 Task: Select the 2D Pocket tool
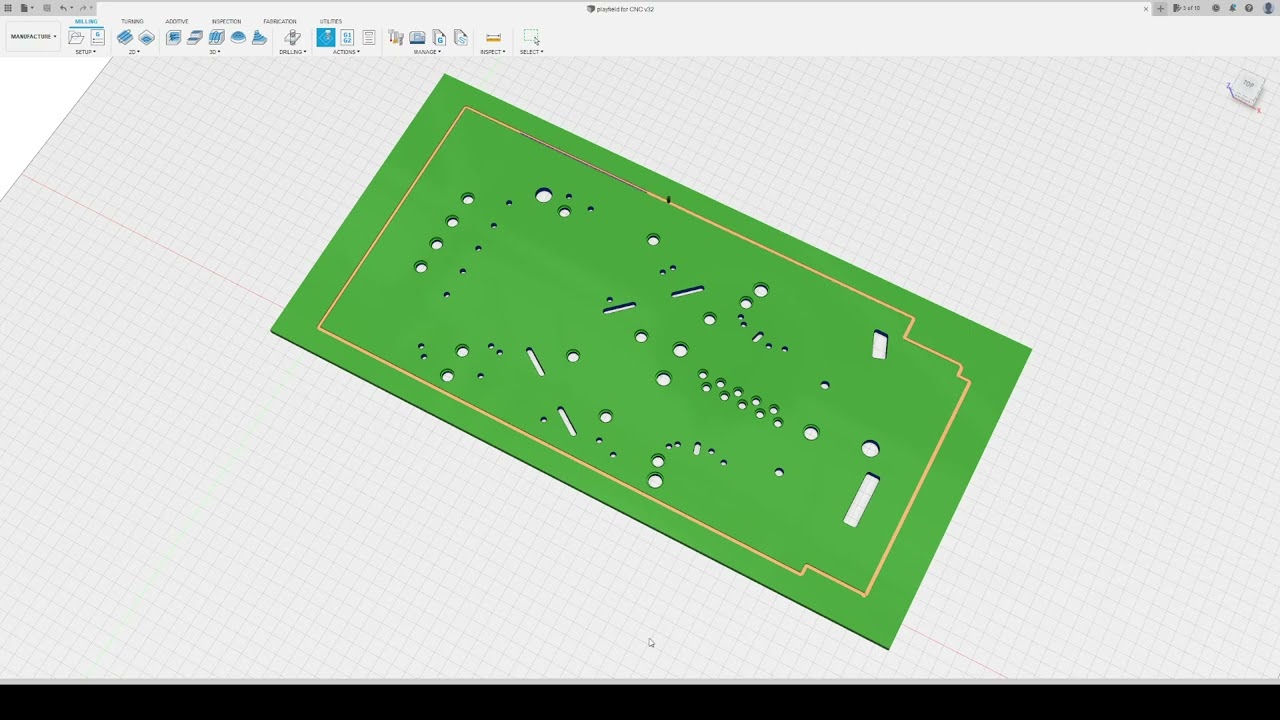[147, 38]
